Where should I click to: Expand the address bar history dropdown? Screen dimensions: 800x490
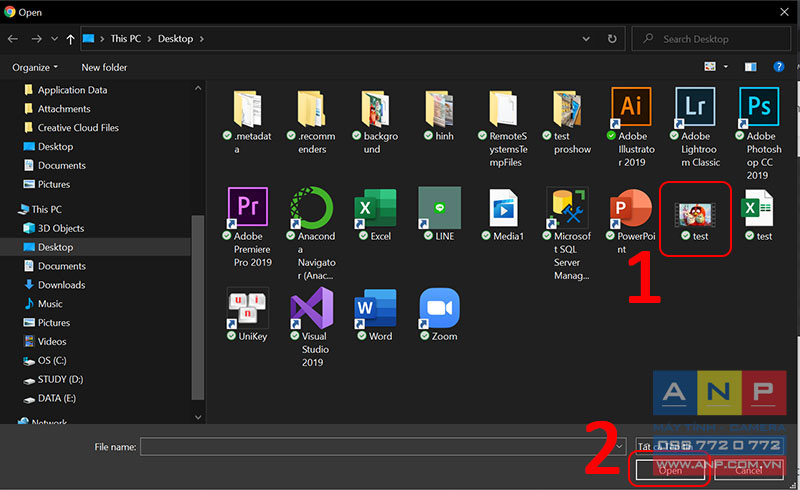(586, 39)
